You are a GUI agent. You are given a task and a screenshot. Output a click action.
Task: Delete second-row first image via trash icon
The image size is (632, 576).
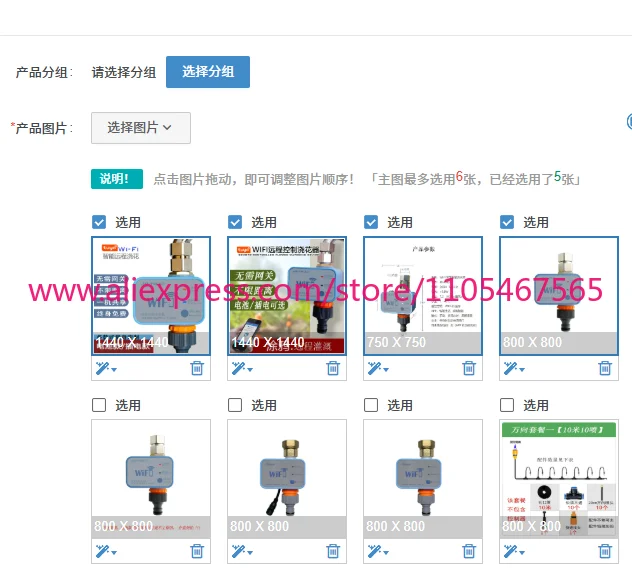coord(197,551)
